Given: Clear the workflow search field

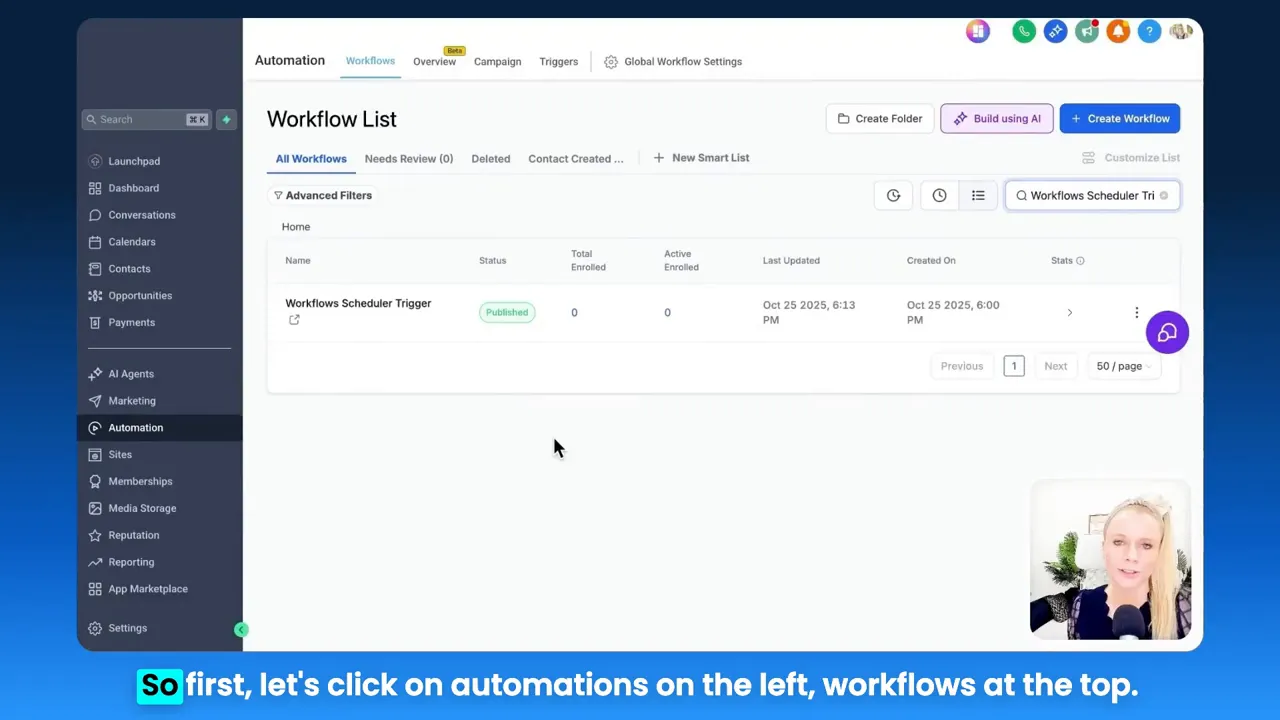Looking at the screenshot, I should coord(1163,195).
